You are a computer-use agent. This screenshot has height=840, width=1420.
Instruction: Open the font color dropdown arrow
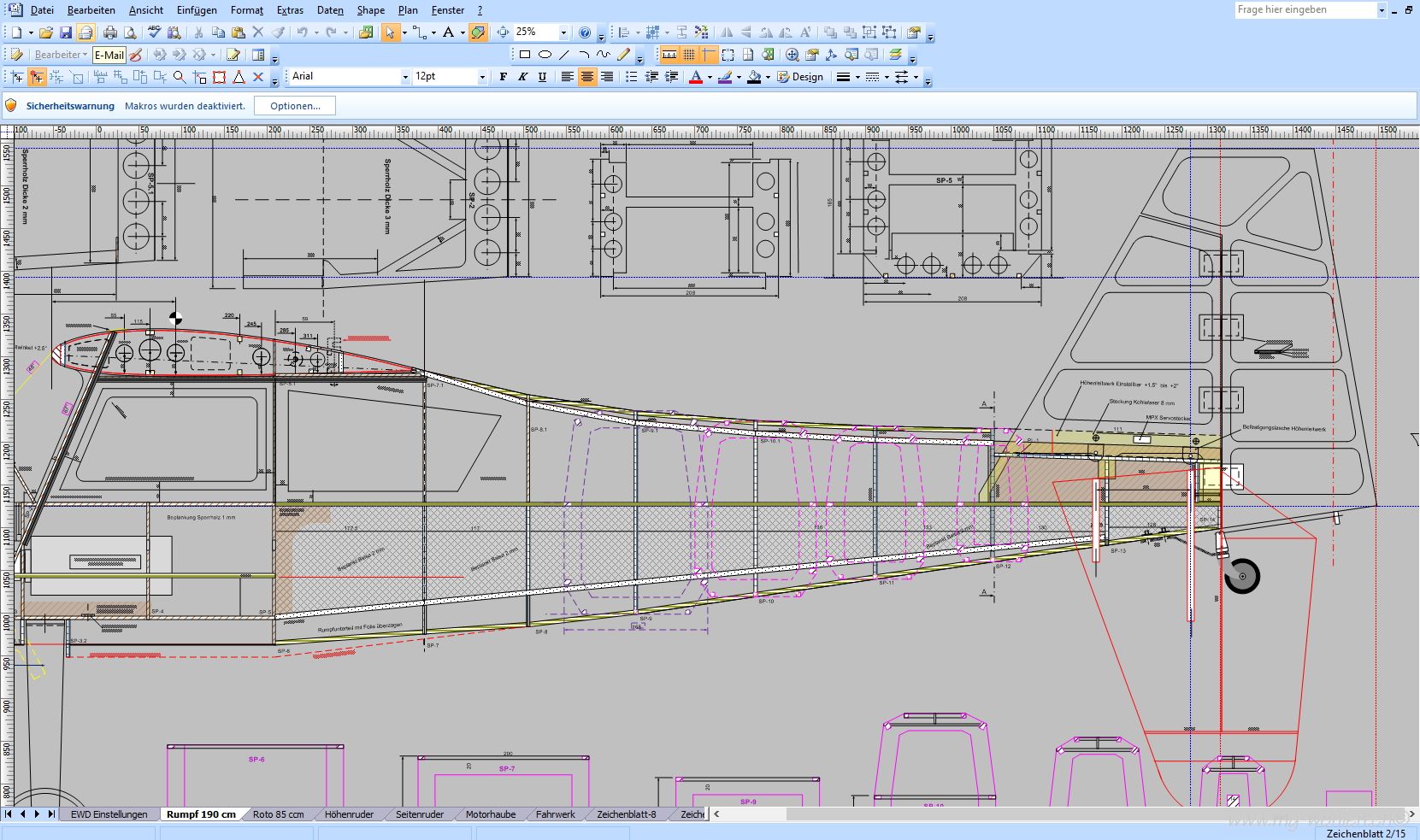click(x=710, y=77)
